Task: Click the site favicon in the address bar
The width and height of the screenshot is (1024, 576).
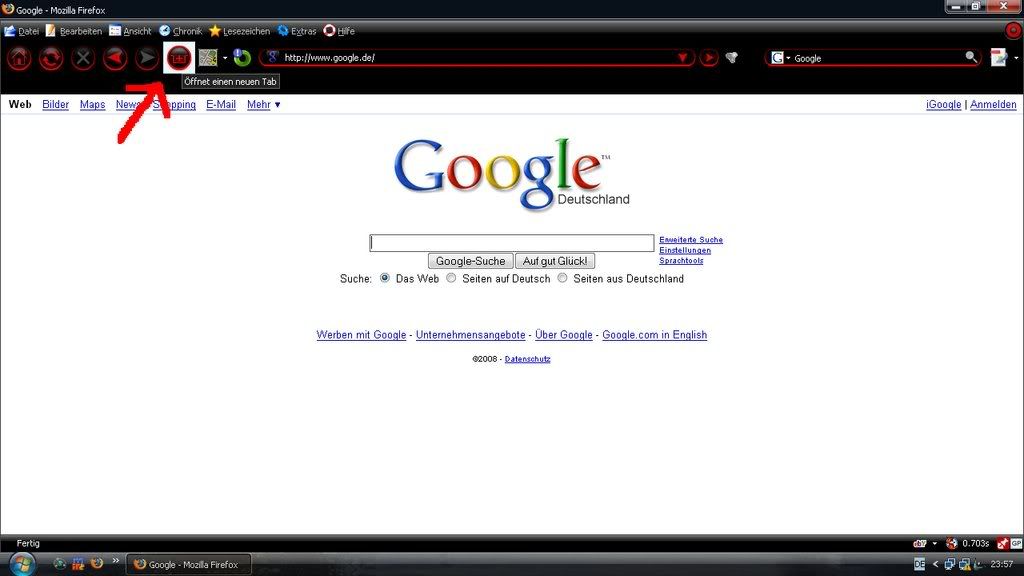Action: point(273,57)
